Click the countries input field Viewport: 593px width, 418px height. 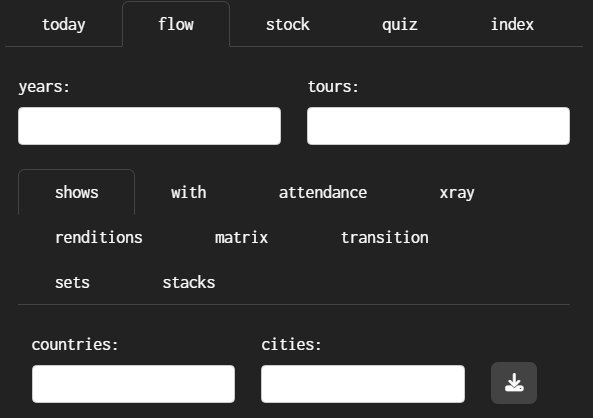134,384
